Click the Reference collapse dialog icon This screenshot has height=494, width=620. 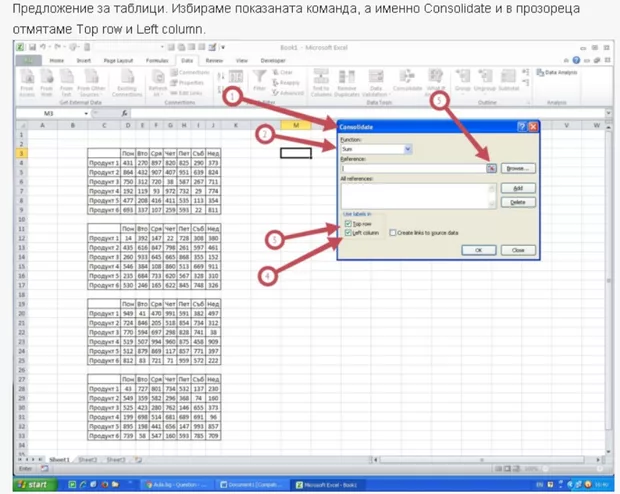pyautogui.click(x=491, y=168)
